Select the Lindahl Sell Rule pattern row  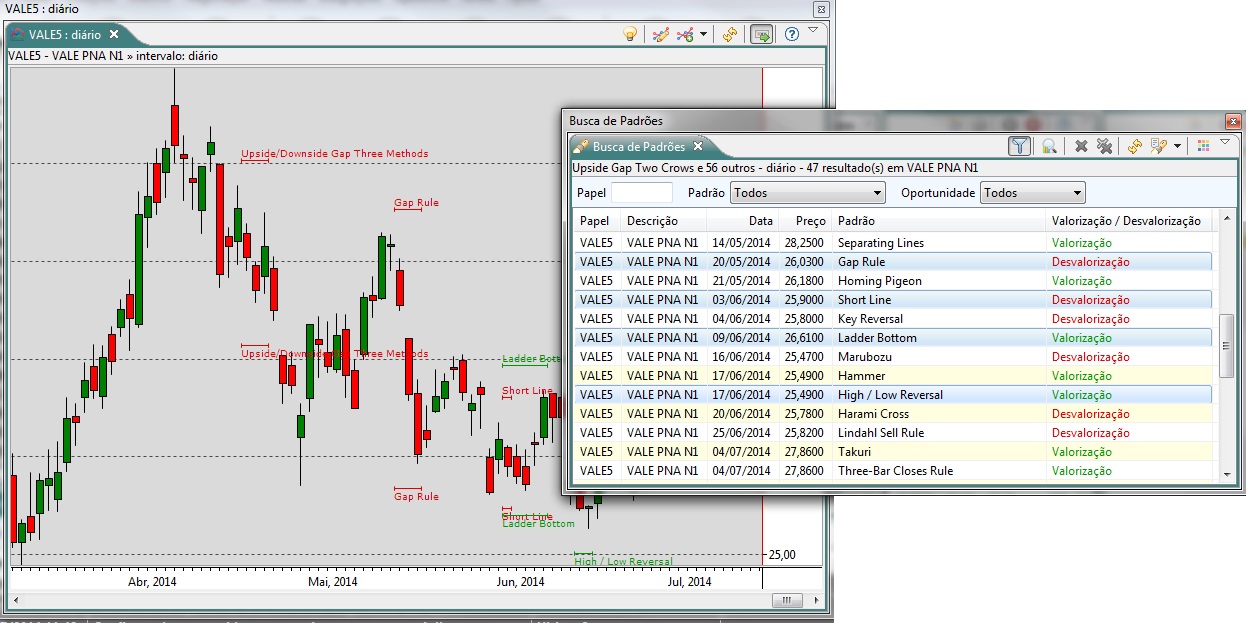[x=892, y=433]
